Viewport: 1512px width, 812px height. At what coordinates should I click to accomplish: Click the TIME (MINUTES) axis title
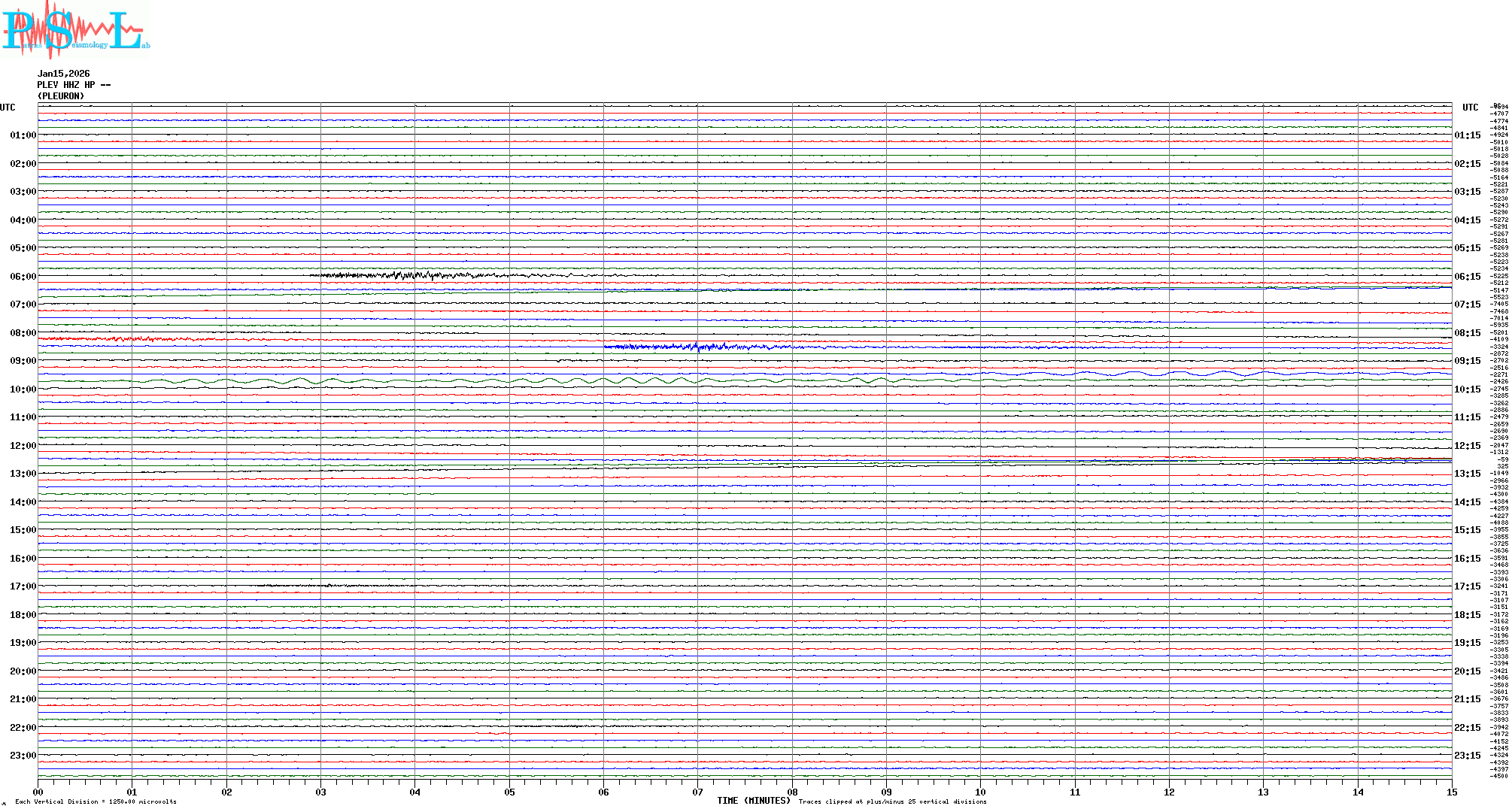[754, 801]
